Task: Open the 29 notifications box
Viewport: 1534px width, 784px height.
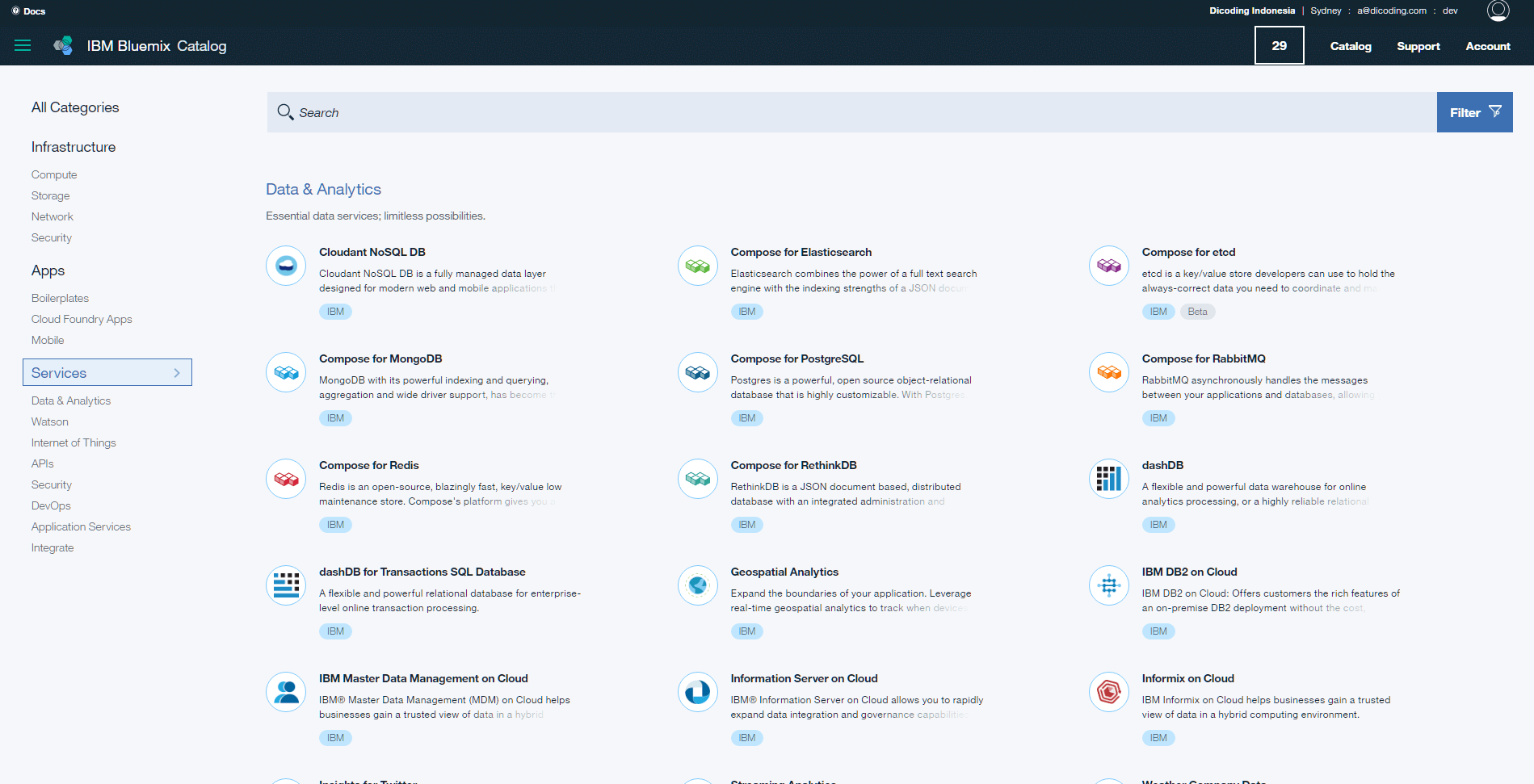Action: [x=1279, y=45]
